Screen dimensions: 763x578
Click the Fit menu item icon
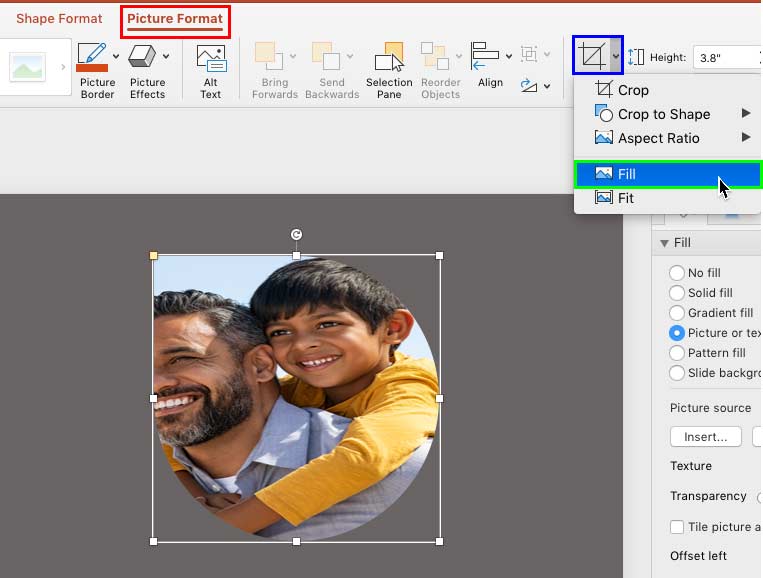[x=603, y=198]
